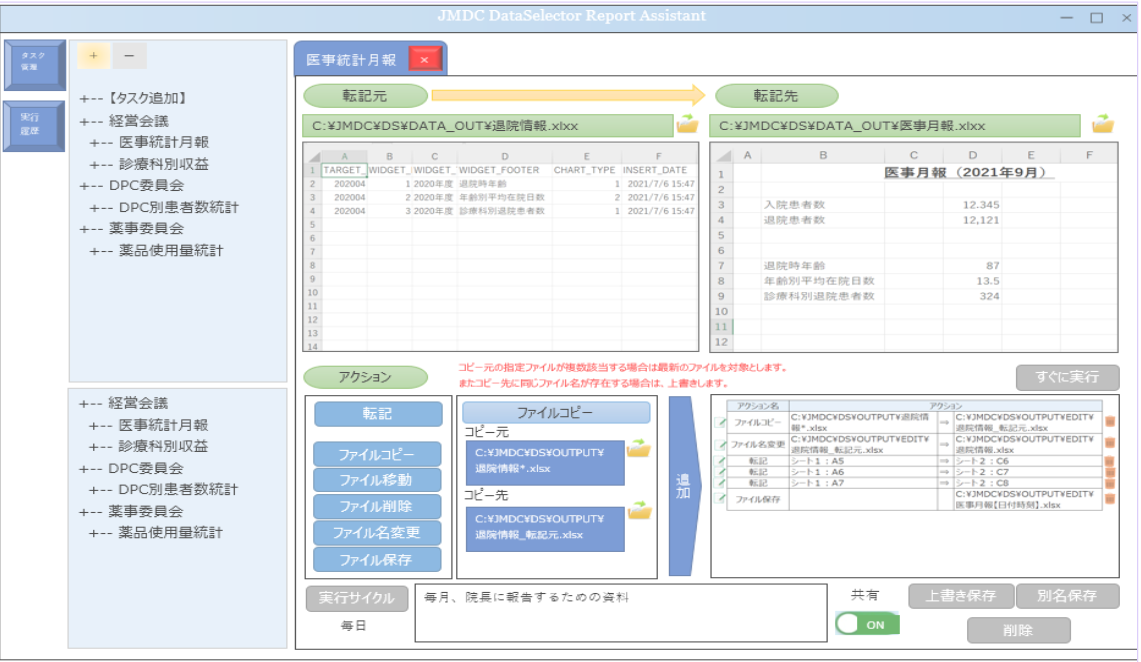
Task: Select 薬品使用量統計 in the upper task tree
Action: coord(156,250)
